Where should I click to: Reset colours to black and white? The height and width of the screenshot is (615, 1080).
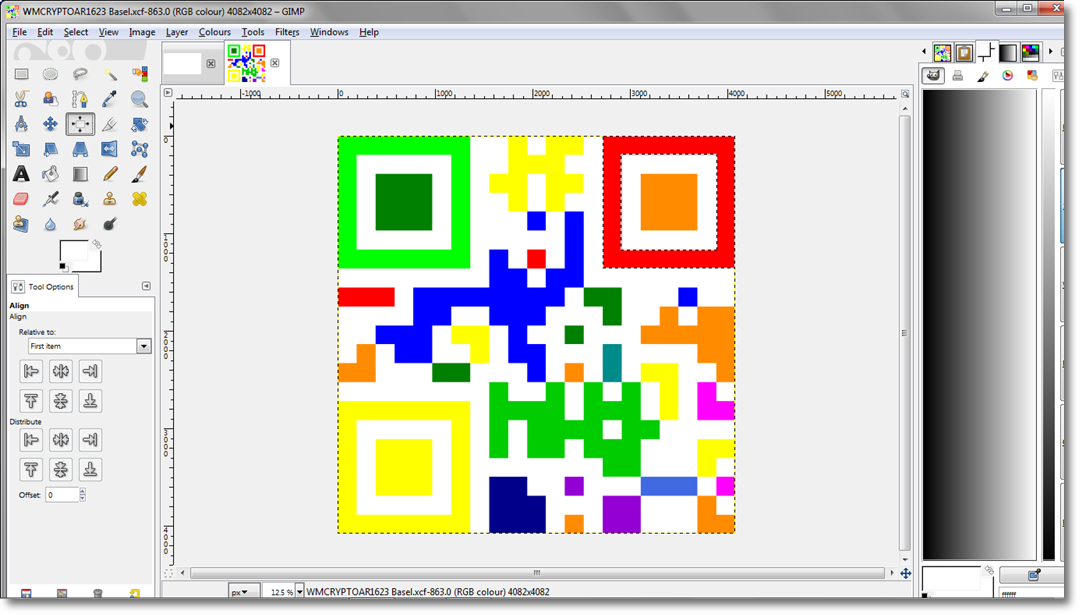tap(63, 267)
